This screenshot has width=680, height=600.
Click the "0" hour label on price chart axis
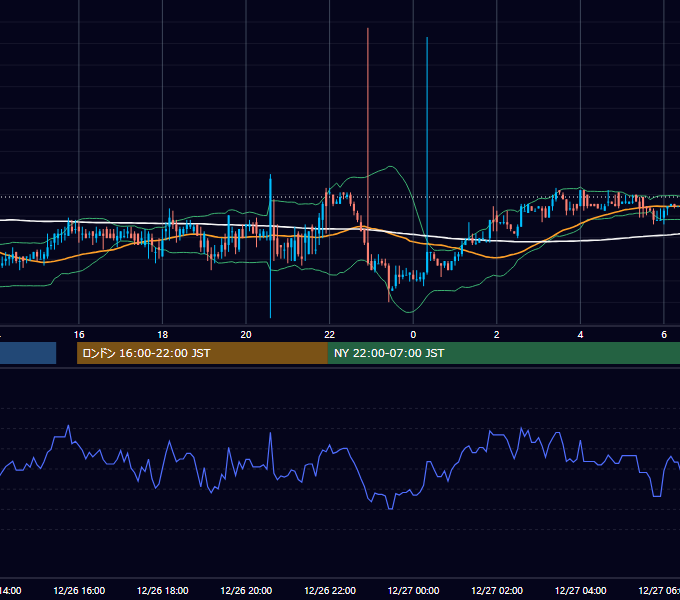click(413, 334)
